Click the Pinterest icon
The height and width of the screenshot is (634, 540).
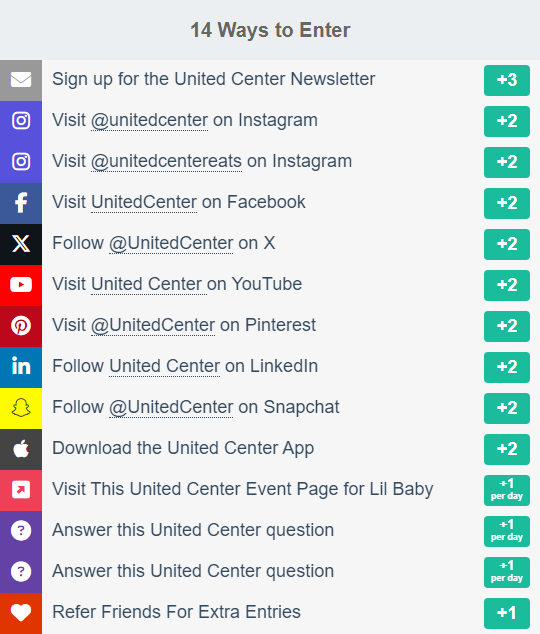(21, 326)
